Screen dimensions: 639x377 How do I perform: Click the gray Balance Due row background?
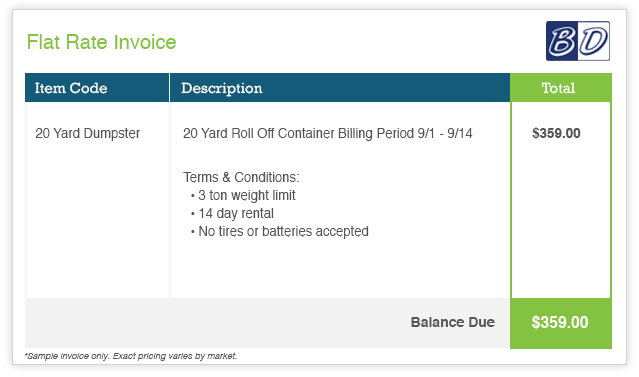(267, 323)
